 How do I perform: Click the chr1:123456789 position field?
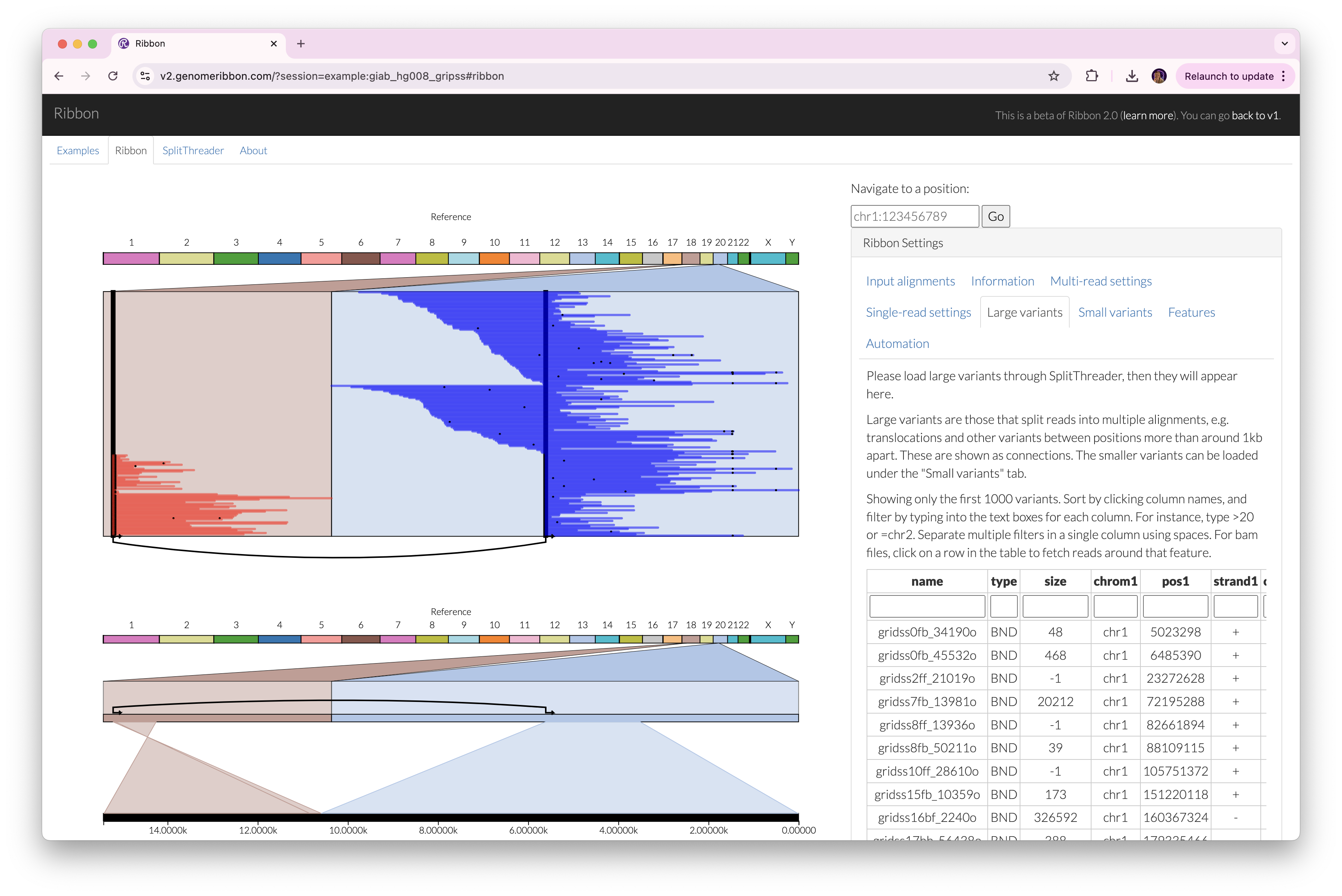pyautogui.click(x=914, y=217)
